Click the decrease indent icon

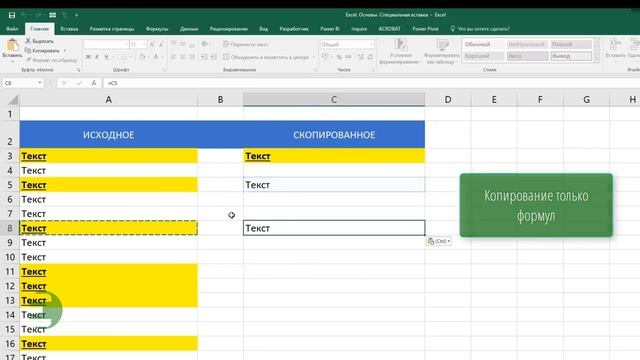tap(204, 57)
